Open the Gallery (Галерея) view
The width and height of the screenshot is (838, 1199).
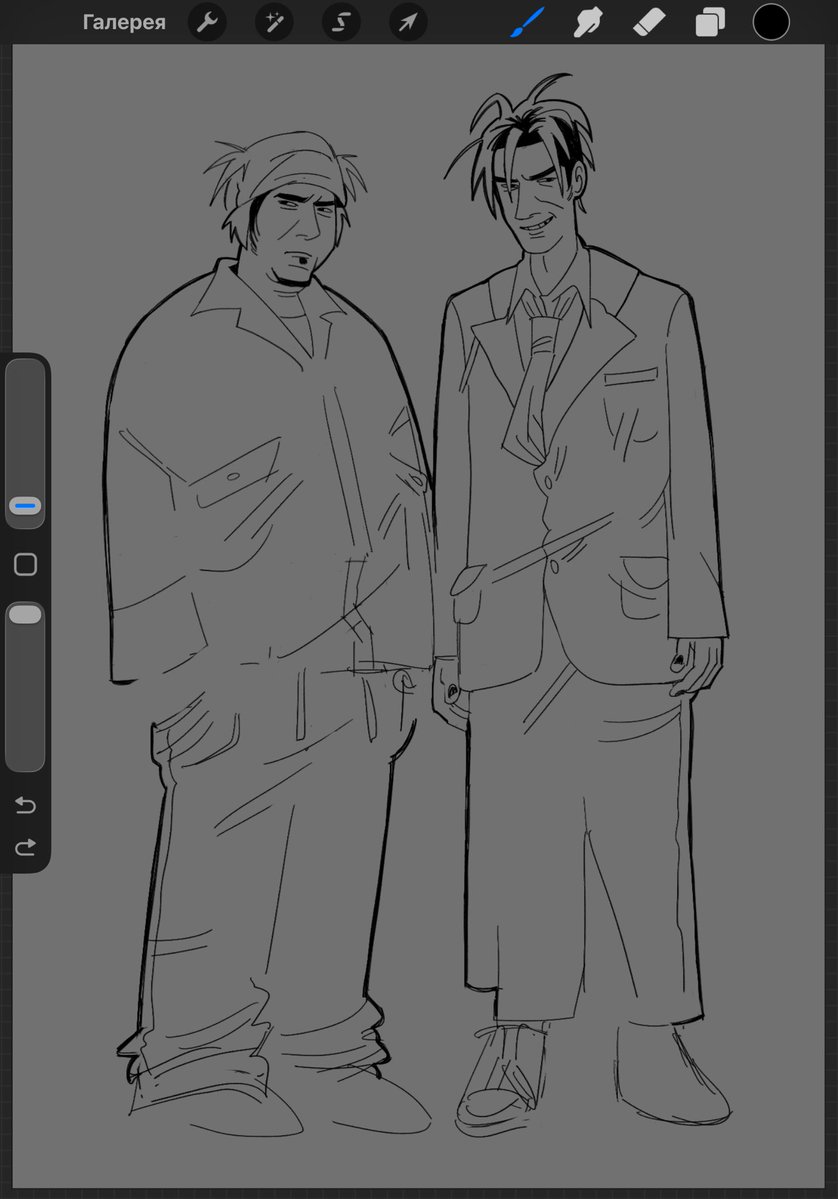point(124,22)
